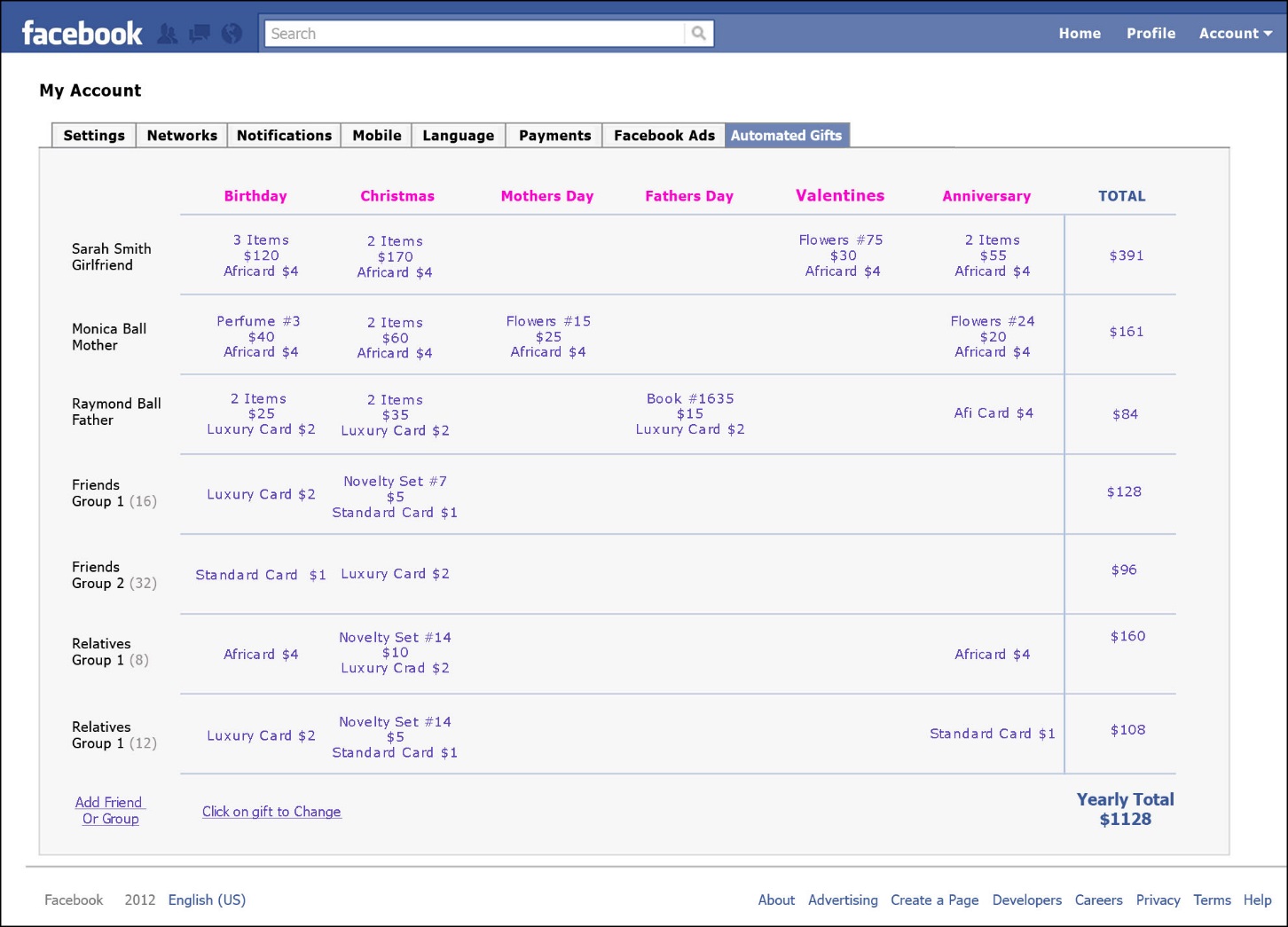This screenshot has width=1288, height=927.
Task: Switch to the Payments tab
Action: pos(554,136)
